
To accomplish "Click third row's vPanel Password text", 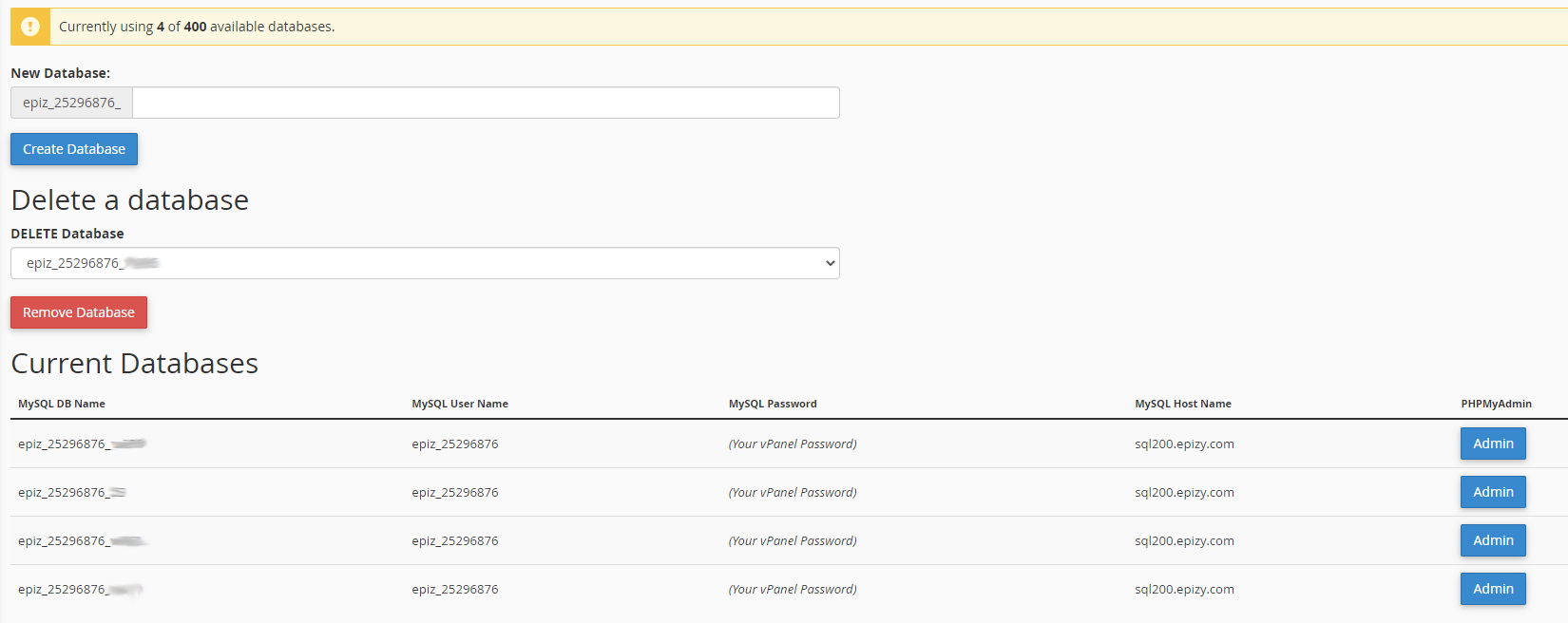I will (793, 540).
